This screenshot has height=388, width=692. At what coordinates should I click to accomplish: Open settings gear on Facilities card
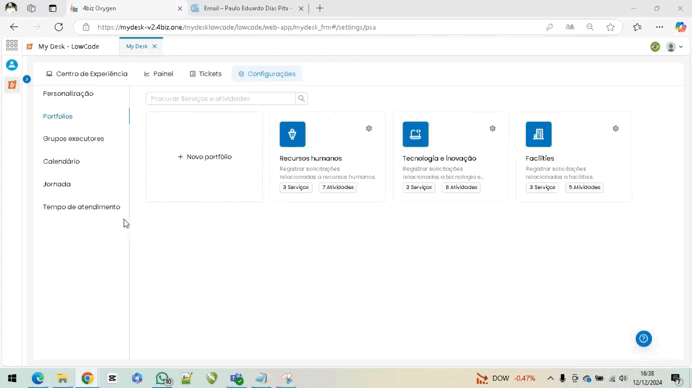616,128
